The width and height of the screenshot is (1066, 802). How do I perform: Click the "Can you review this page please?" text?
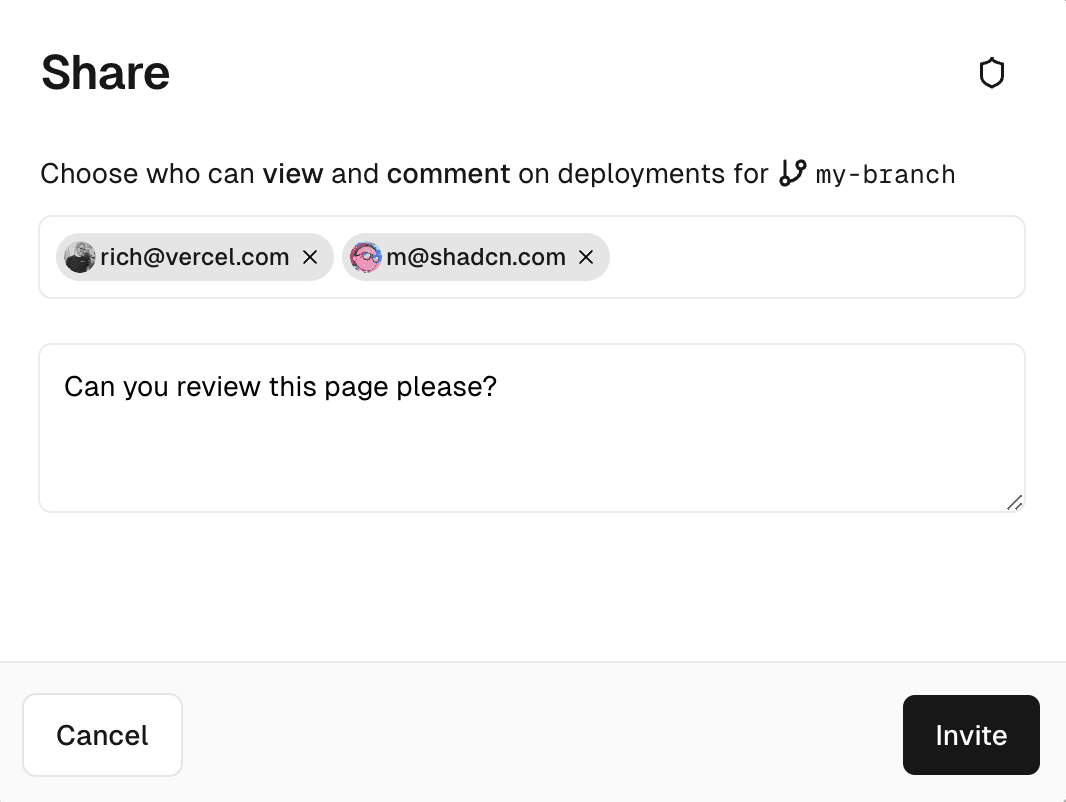pyautogui.click(x=280, y=387)
